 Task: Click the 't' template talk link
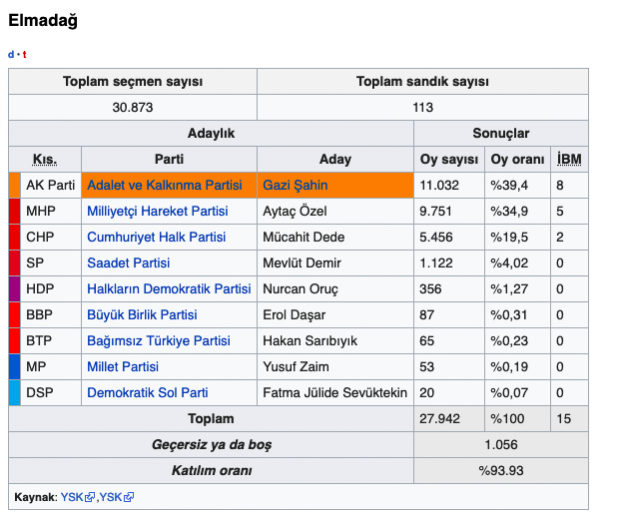[24, 54]
